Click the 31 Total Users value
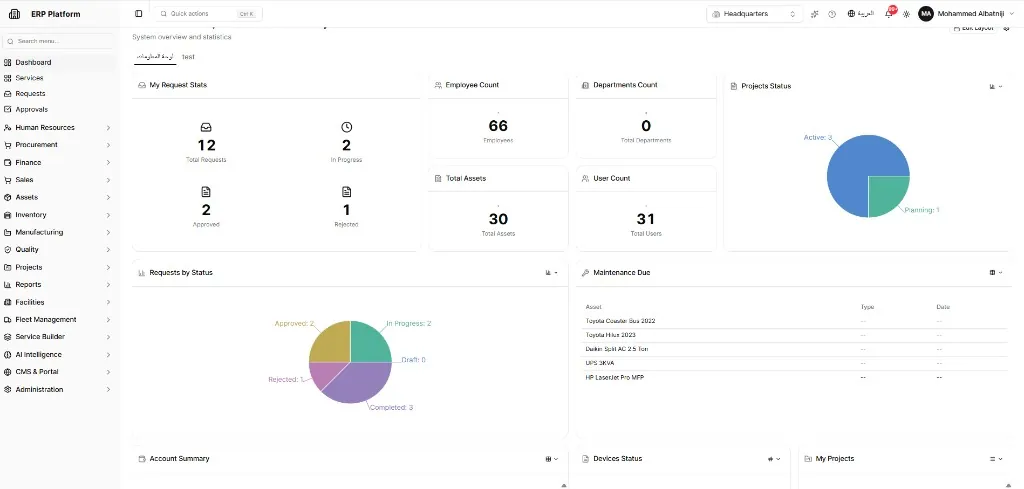The height and width of the screenshot is (489, 1024). [646, 219]
